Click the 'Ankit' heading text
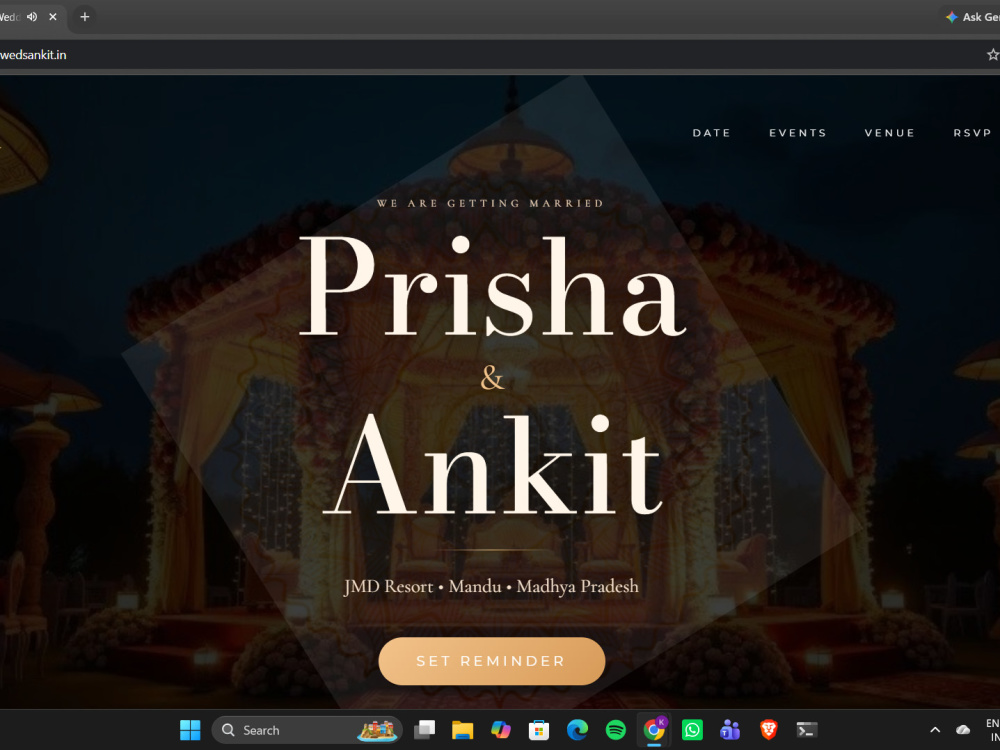Image resolution: width=1000 pixels, height=750 pixels. tap(495, 465)
